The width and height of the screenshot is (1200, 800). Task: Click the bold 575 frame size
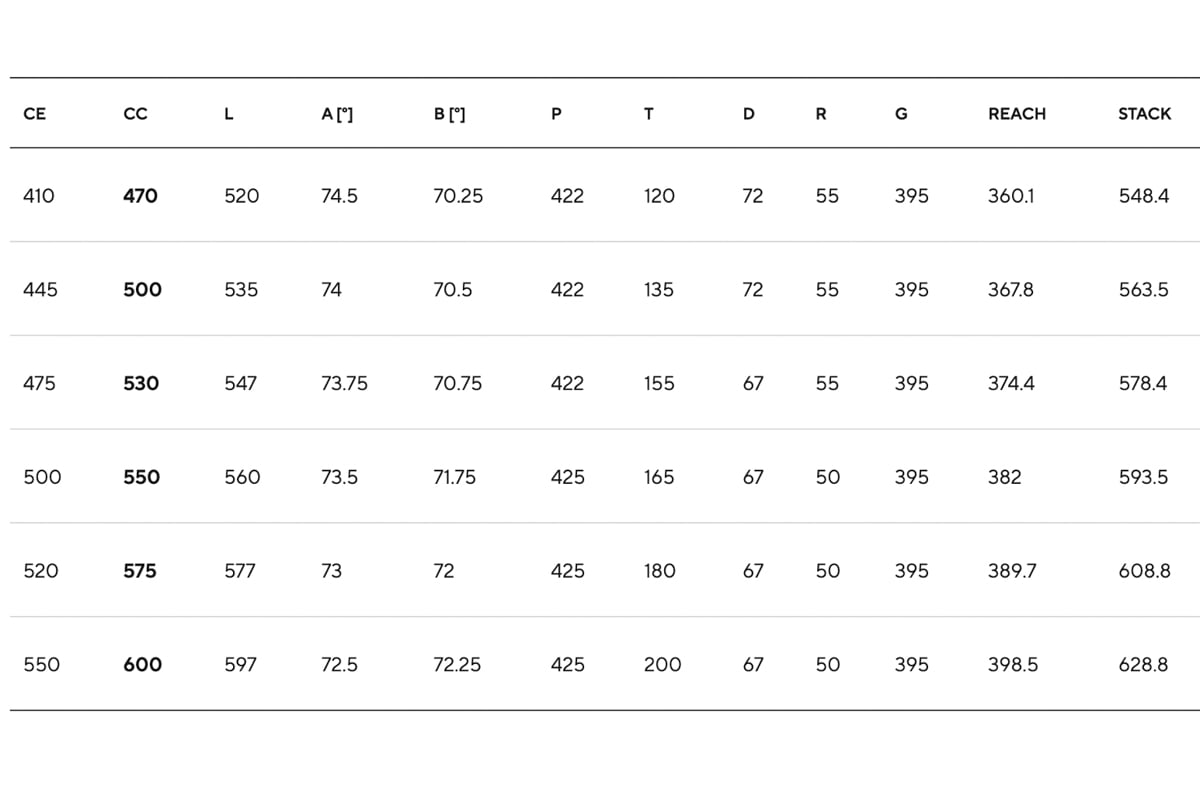pyautogui.click(x=140, y=571)
